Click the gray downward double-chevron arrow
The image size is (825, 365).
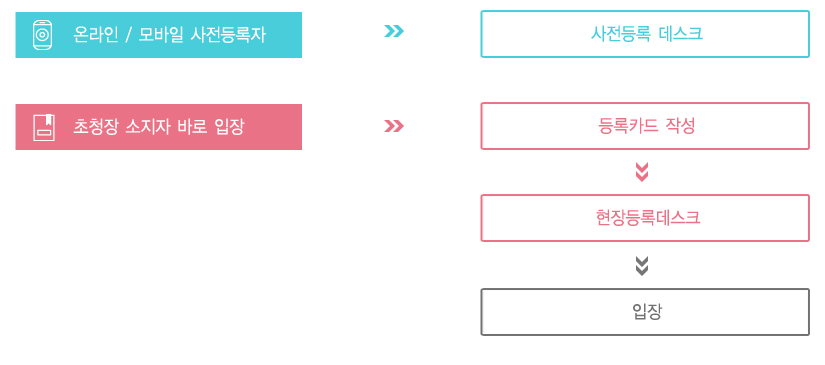(642, 266)
